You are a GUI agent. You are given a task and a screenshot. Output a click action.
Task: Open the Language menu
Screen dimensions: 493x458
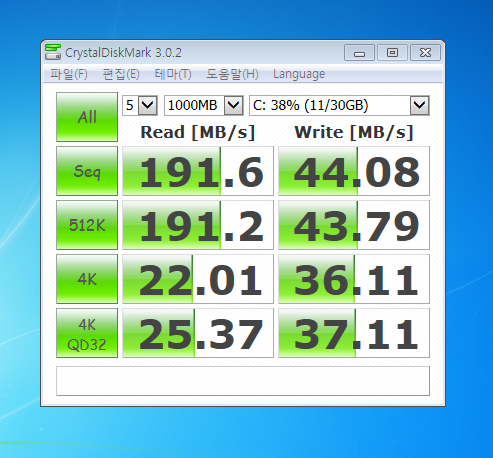(x=299, y=74)
